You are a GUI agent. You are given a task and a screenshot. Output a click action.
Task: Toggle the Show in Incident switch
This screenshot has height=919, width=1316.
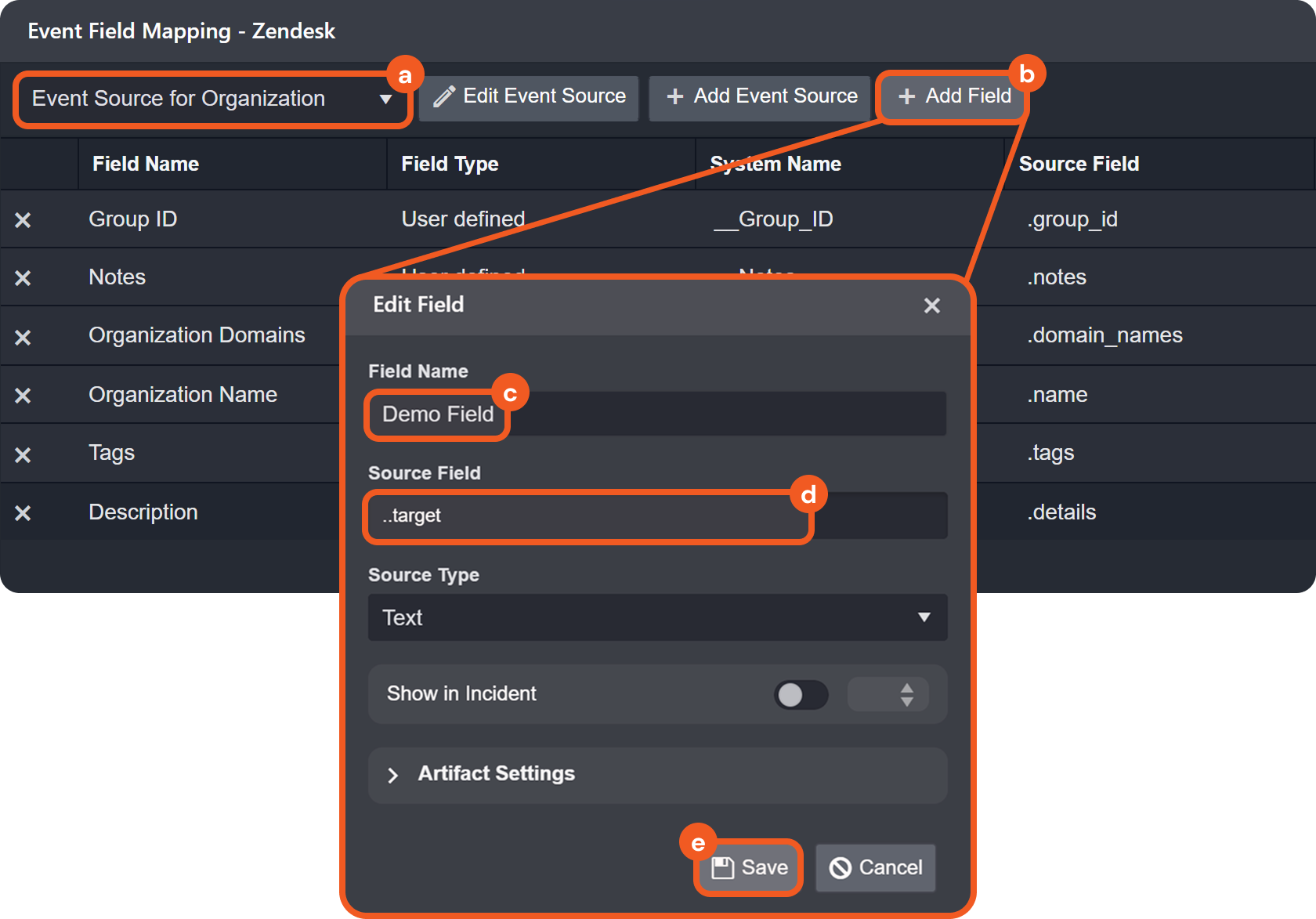[801, 695]
